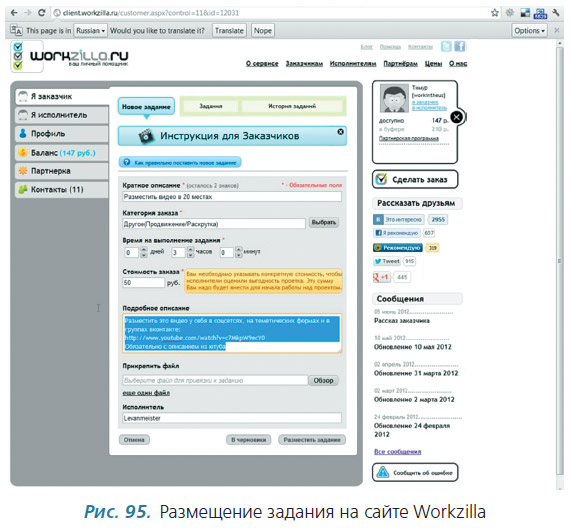The image size is (570, 528).
Task: Decrease the minutes stepper value
Action: pyautogui.click(x=238, y=255)
